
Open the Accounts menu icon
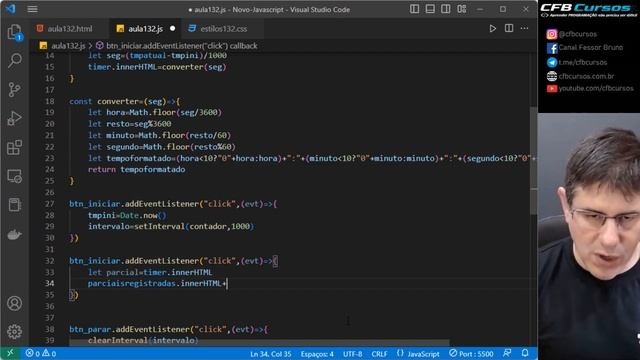coord(14,303)
